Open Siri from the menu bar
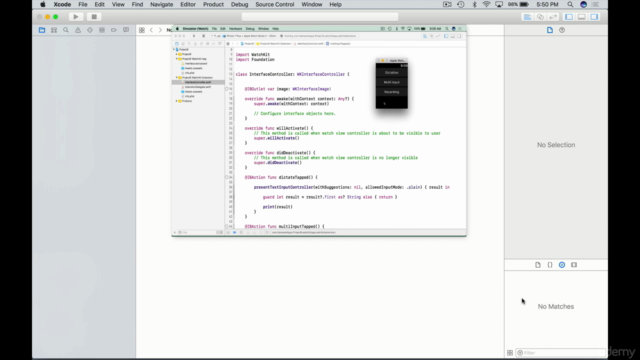The image size is (640, 360). [584, 4]
